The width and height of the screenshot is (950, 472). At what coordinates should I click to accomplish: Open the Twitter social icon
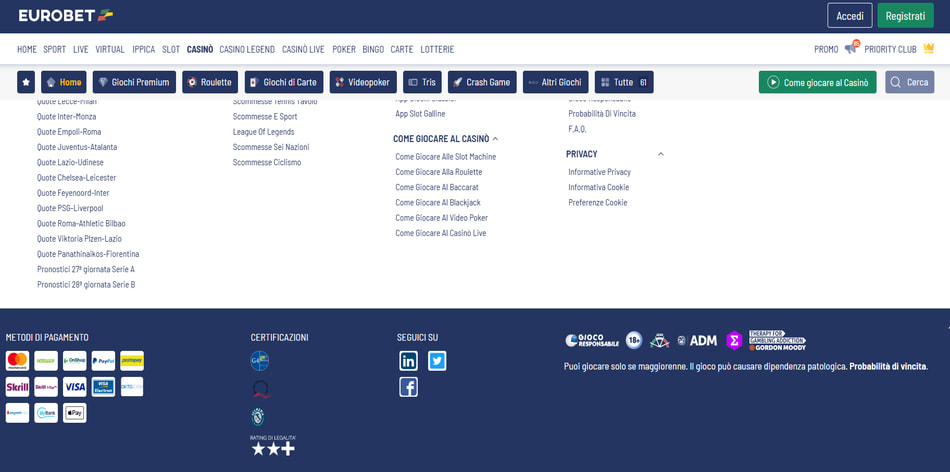437,361
